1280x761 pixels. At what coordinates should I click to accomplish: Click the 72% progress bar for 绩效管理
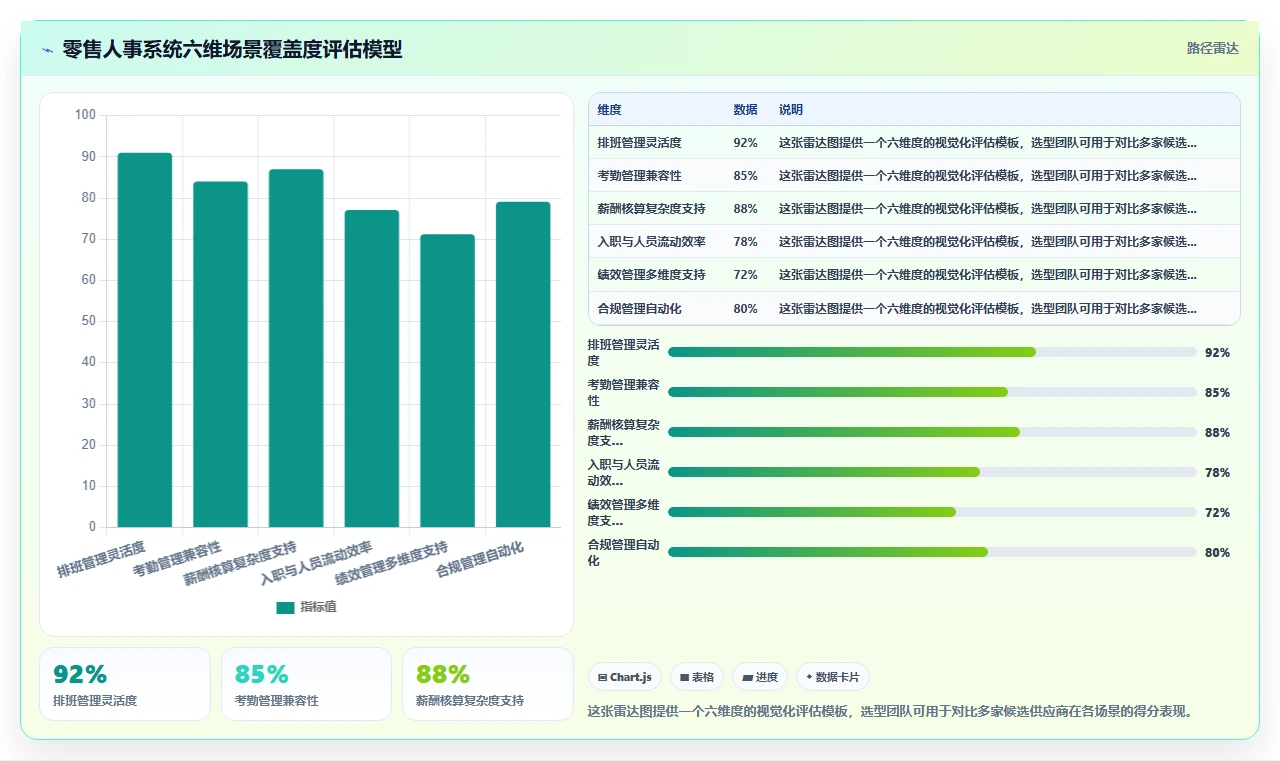932,512
